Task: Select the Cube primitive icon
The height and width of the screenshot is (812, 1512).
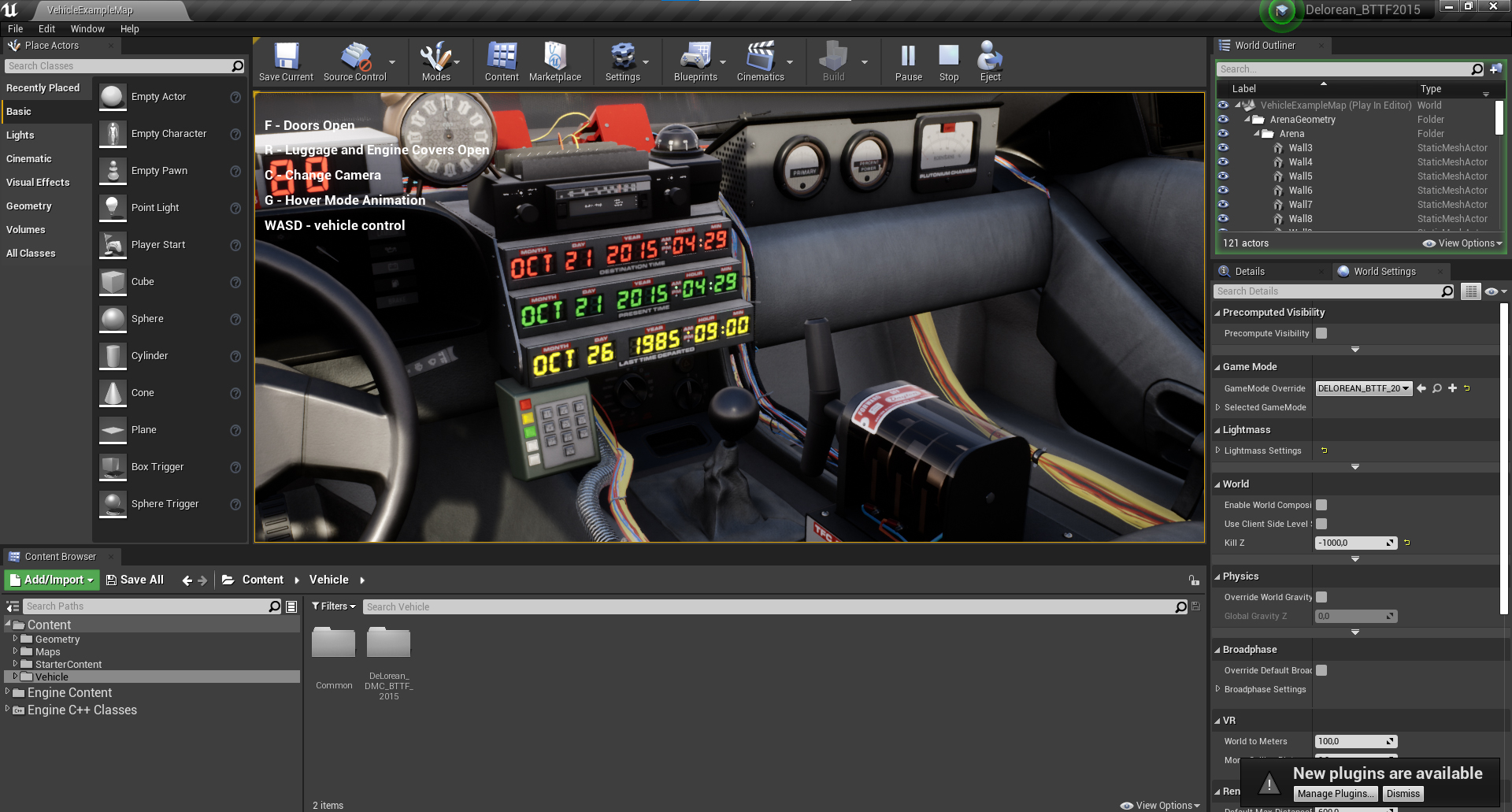Action: pos(113,282)
